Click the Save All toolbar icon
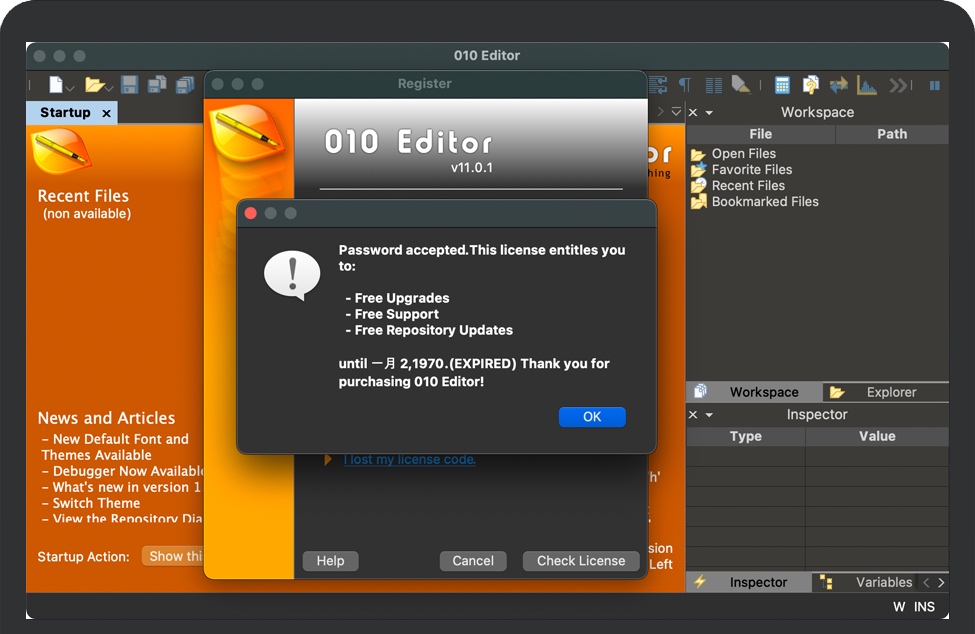Screen dimensions: 975x634 pos(185,85)
